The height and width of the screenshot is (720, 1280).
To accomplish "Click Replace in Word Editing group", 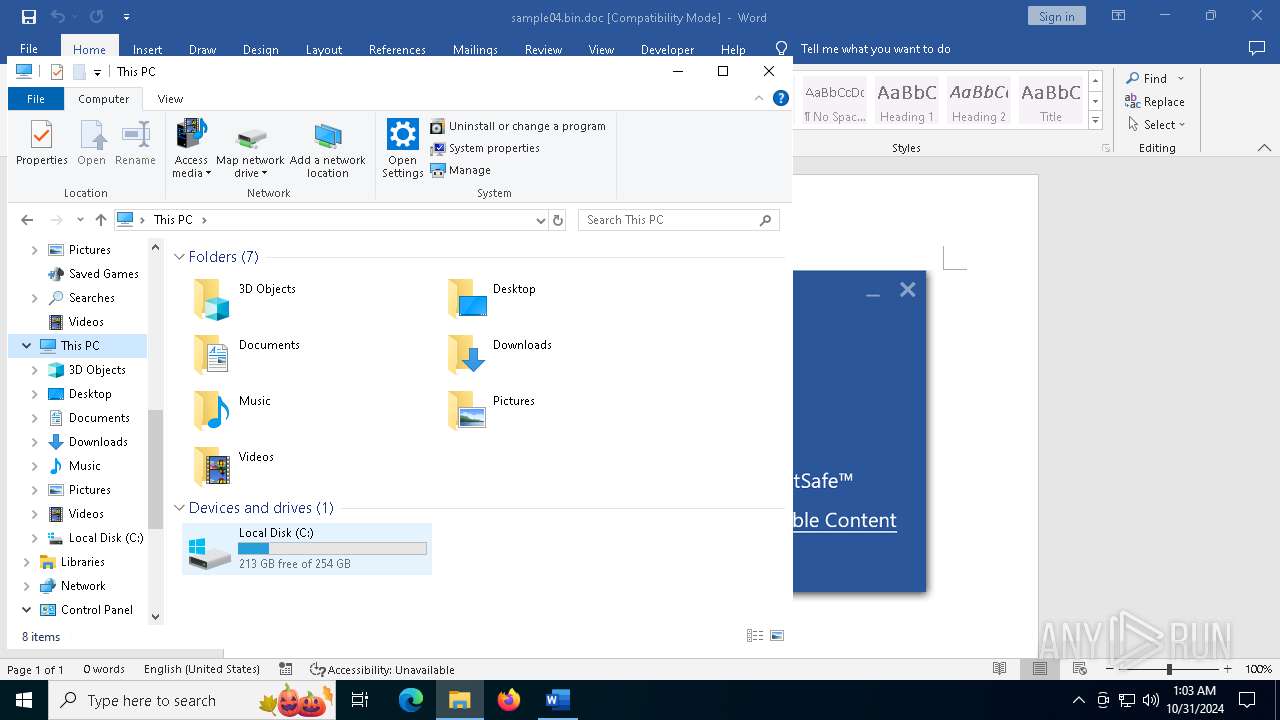I will click(x=1155, y=101).
